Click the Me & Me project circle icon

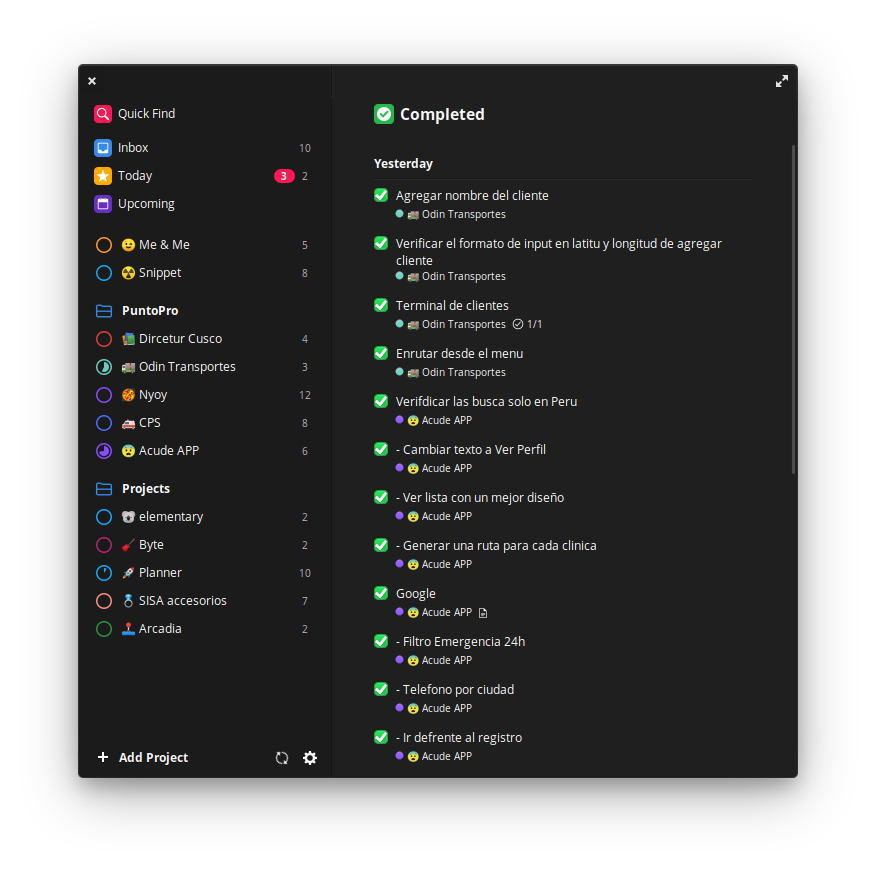pos(104,245)
